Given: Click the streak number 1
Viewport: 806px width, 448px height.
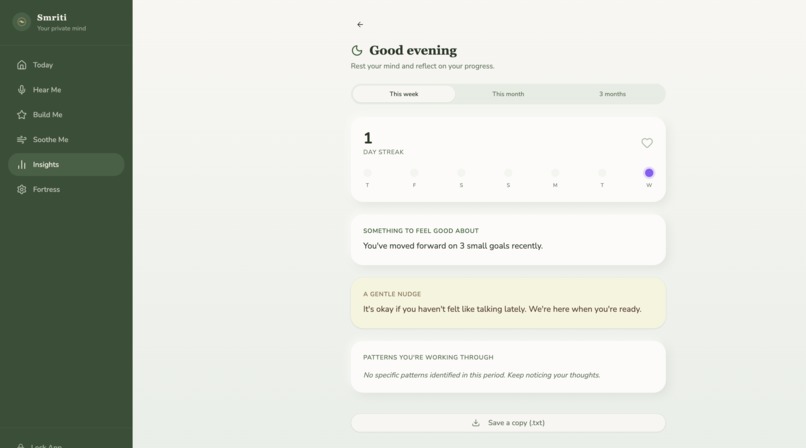Looking at the screenshot, I should [368, 138].
